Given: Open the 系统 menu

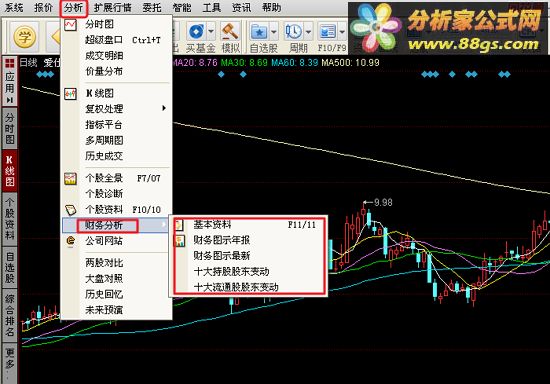Looking at the screenshot, I should [14, 7].
